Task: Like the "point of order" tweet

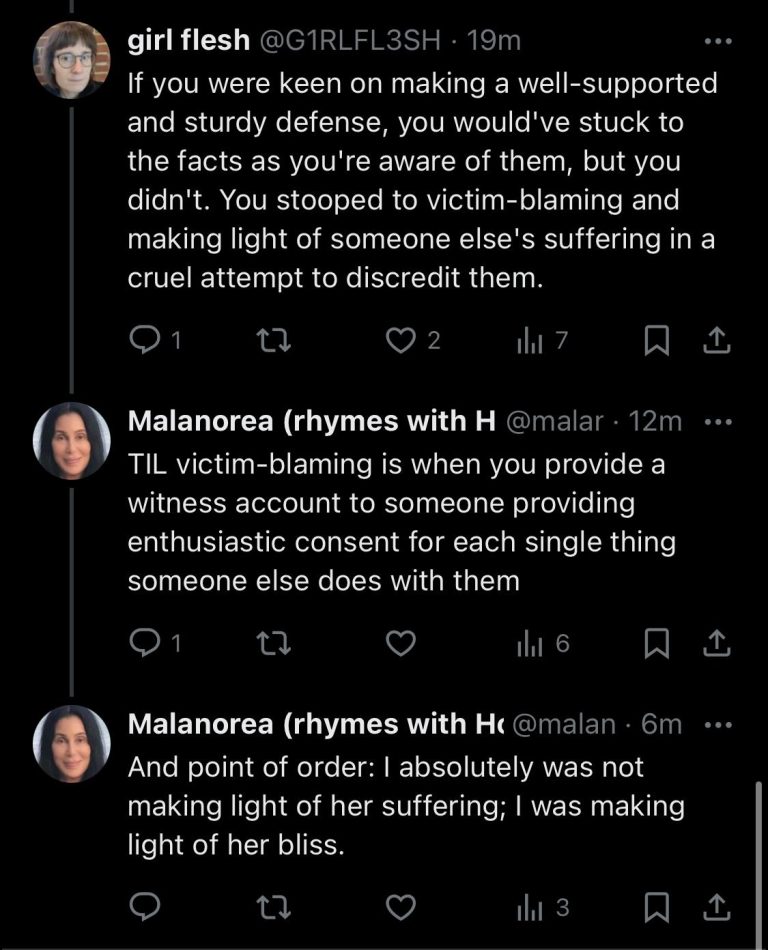Action: (x=401, y=907)
